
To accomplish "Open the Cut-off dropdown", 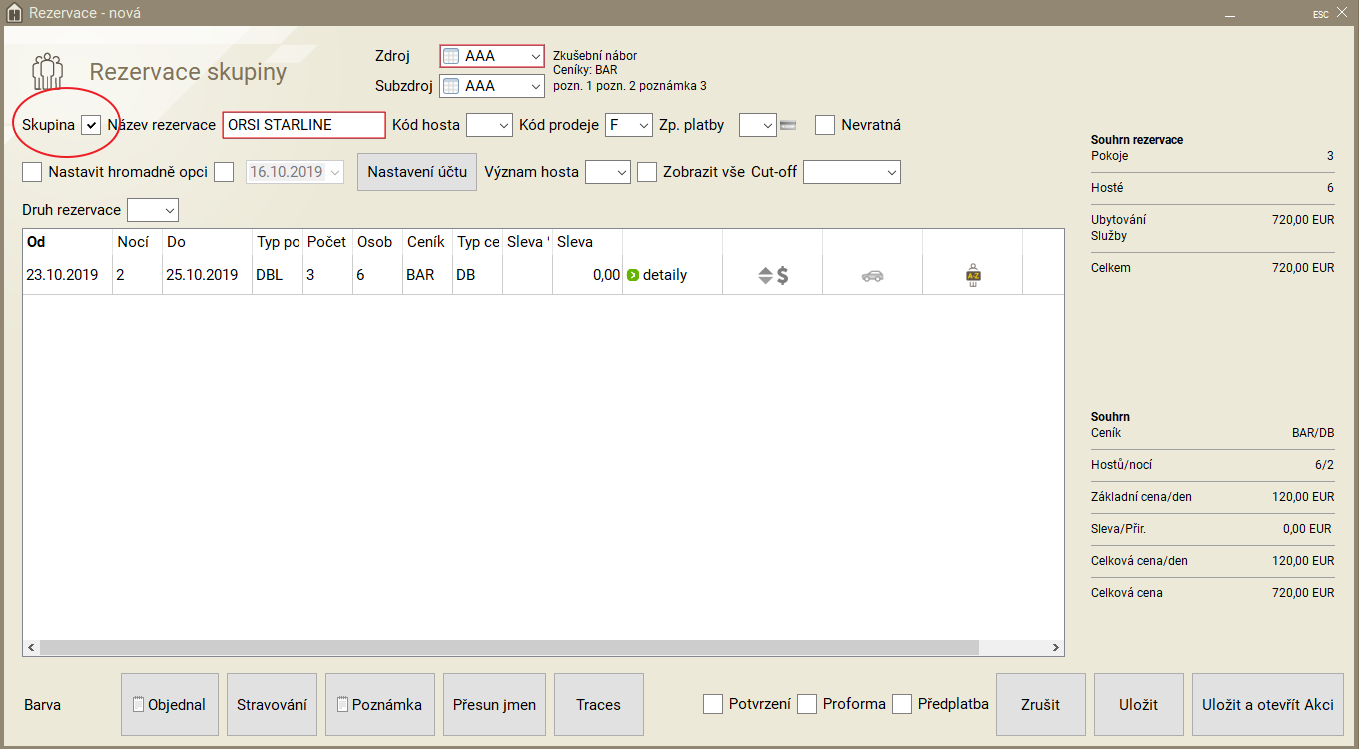I will (851, 172).
